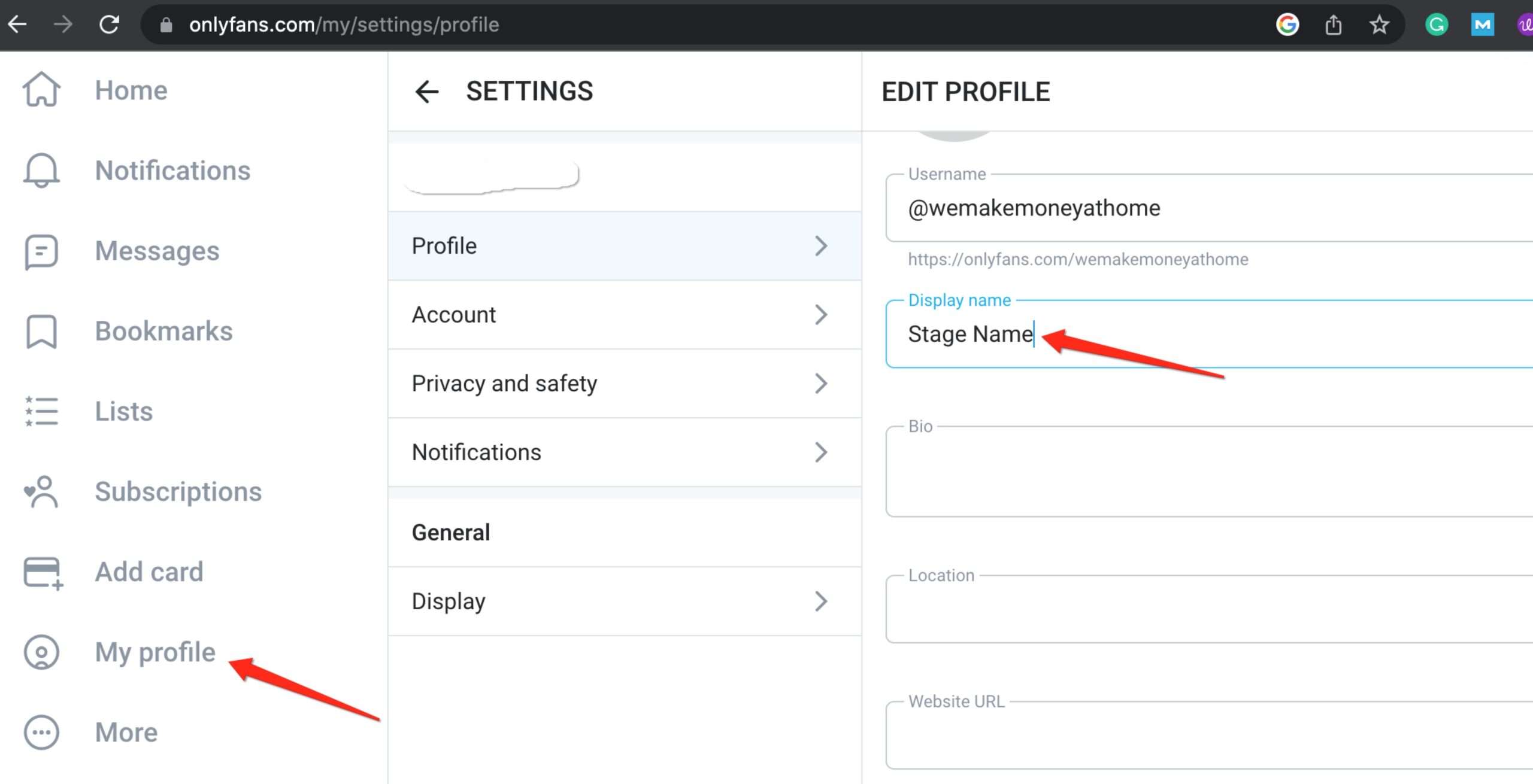Expand the Display settings section
Image resolution: width=1533 pixels, height=784 pixels.
pos(622,601)
